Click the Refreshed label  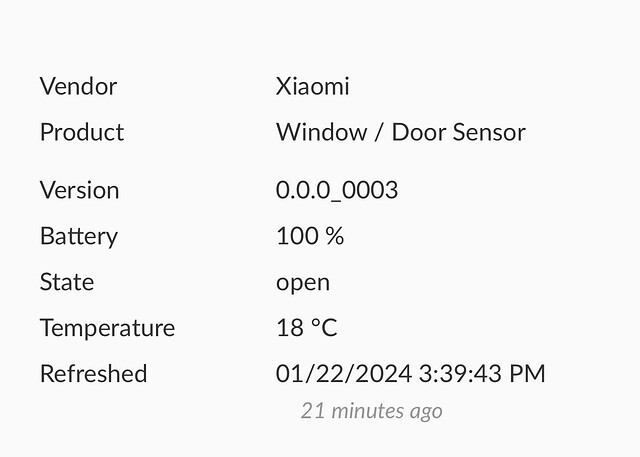pyautogui.click(x=93, y=374)
